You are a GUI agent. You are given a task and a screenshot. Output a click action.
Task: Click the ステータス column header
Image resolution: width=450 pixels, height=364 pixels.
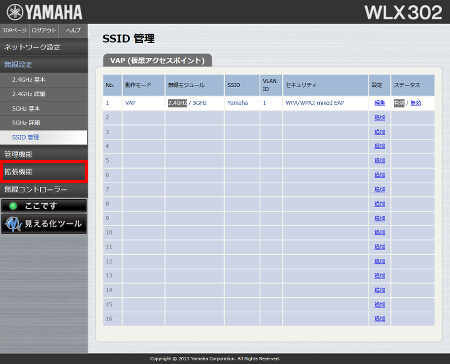(x=413, y=85)
